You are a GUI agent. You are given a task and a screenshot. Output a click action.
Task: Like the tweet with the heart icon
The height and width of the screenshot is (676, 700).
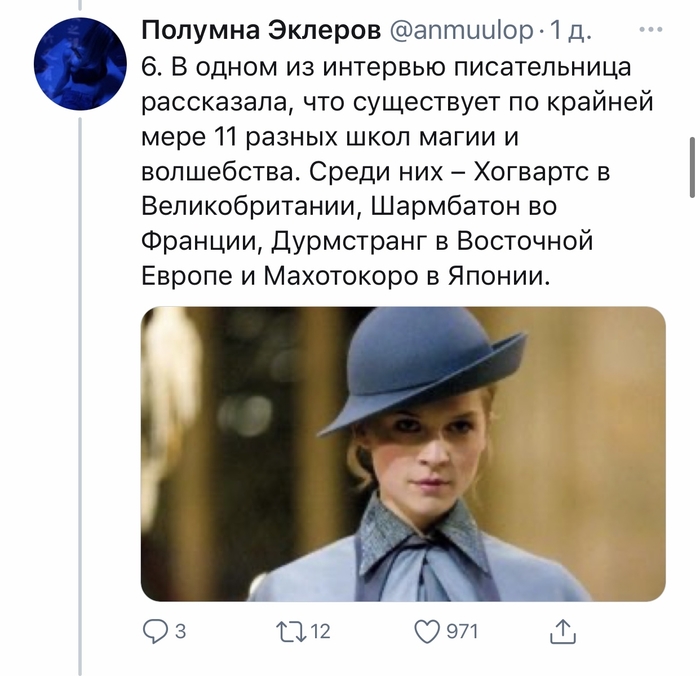point(427,631)
